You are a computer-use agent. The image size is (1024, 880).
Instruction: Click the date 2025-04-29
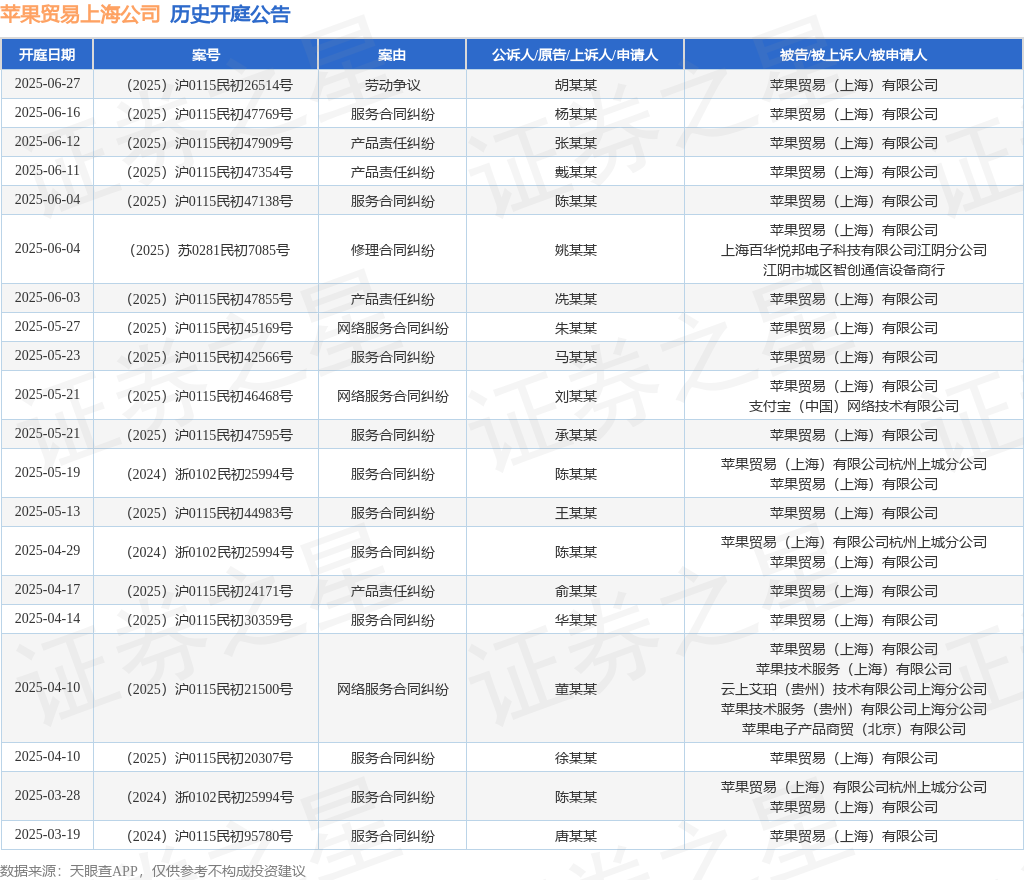click(x=47, y=551)
